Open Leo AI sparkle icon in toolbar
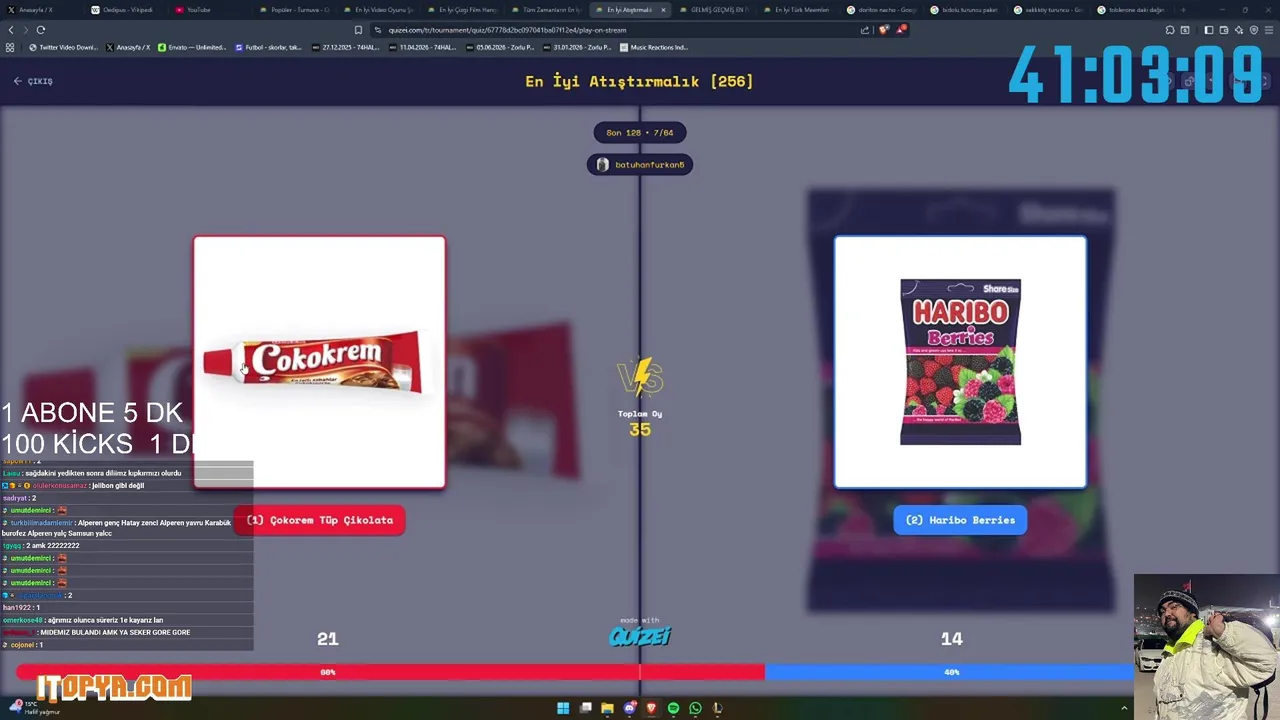 click(1239, 30)
